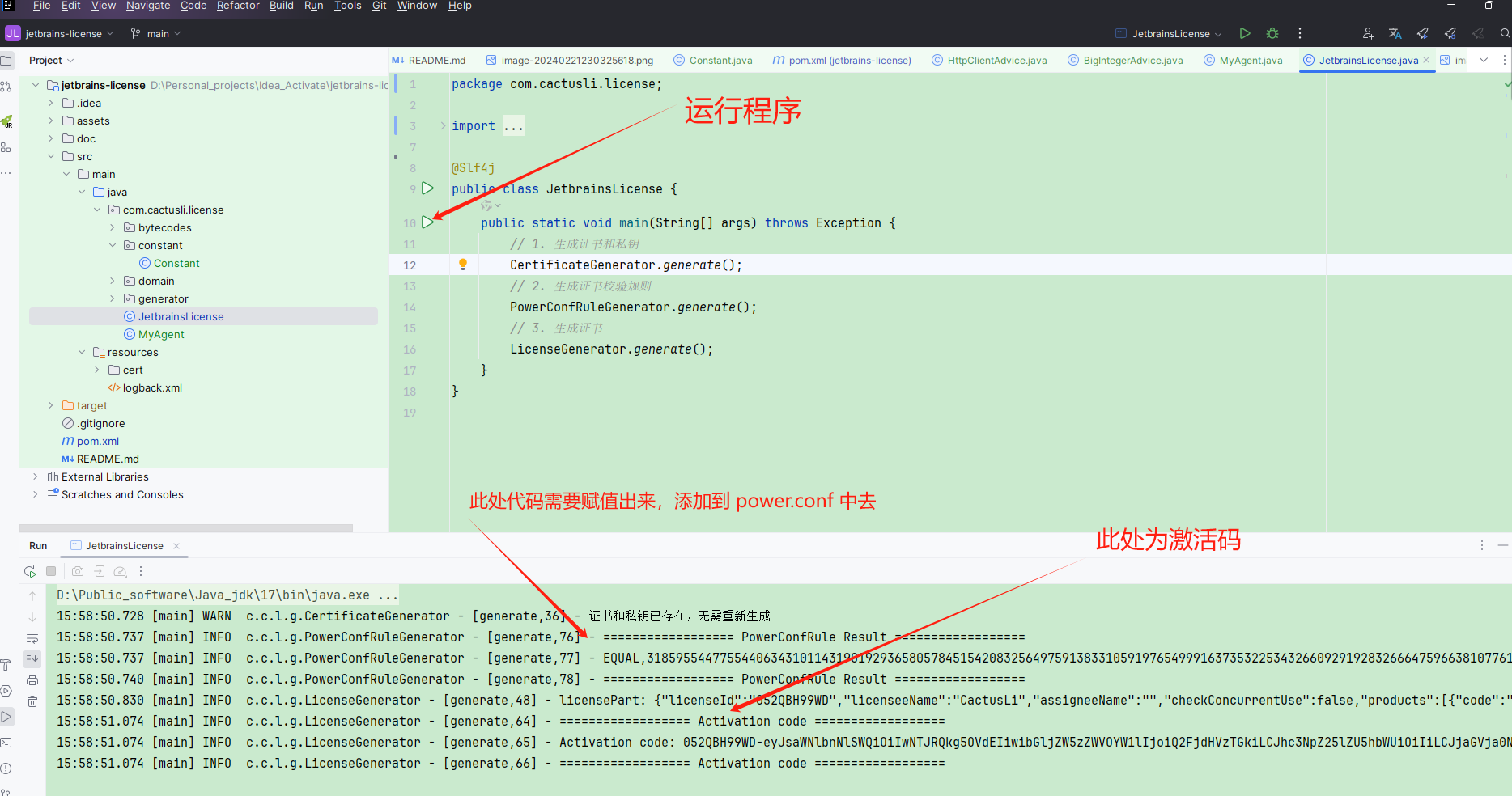Click the code author inlay above the main method
This screenshot has height=796, width=1512.
[491, 205]
